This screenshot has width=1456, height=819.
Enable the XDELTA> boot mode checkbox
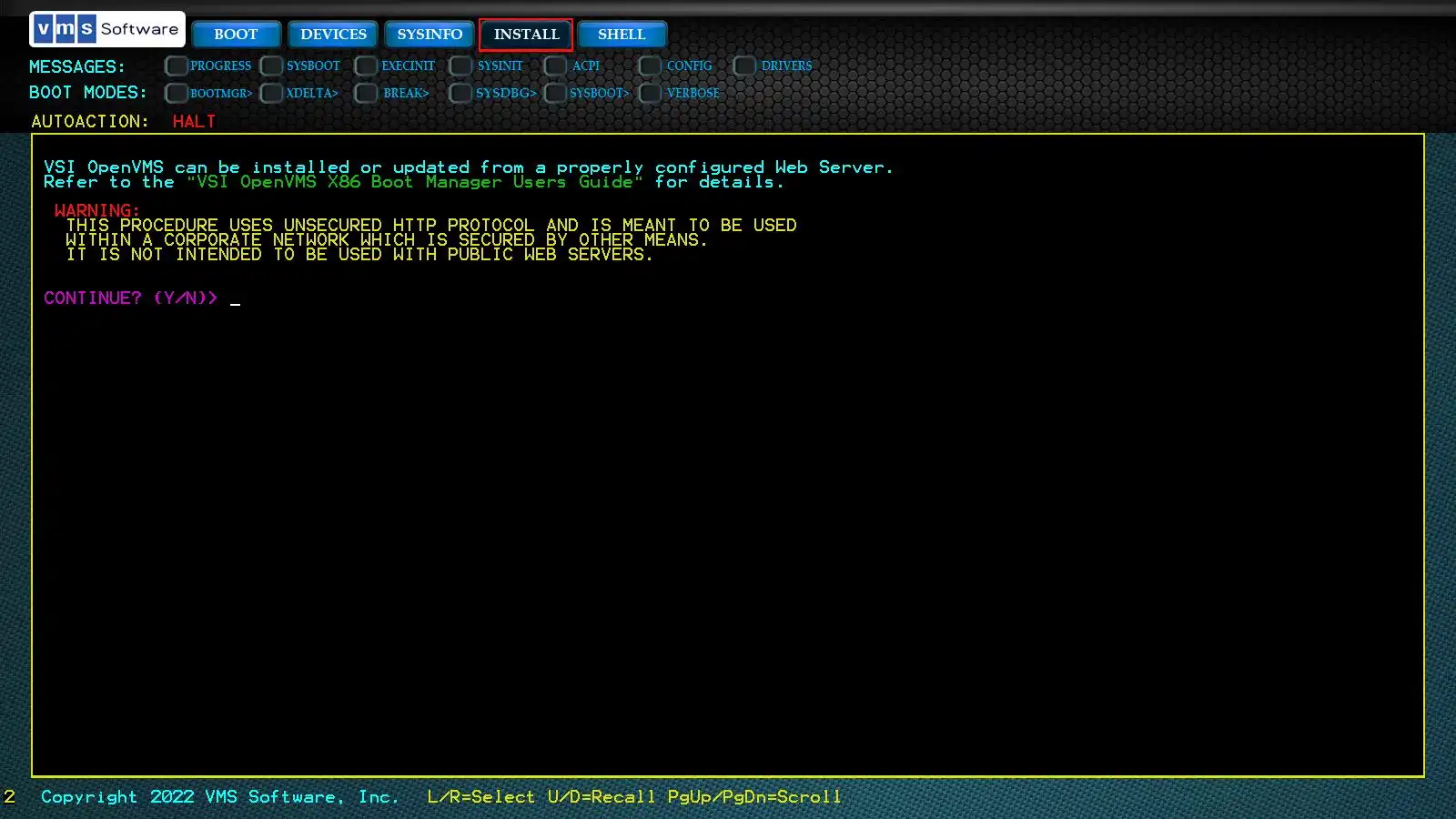[x=271, y=93]
